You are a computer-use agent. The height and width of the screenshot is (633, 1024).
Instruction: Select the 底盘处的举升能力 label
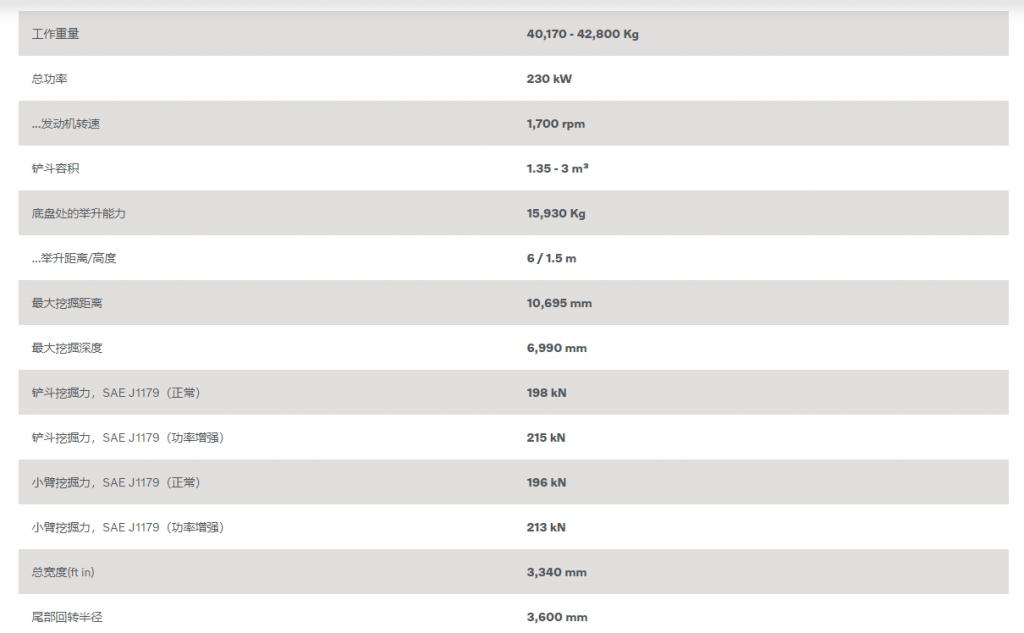[78, 214]
